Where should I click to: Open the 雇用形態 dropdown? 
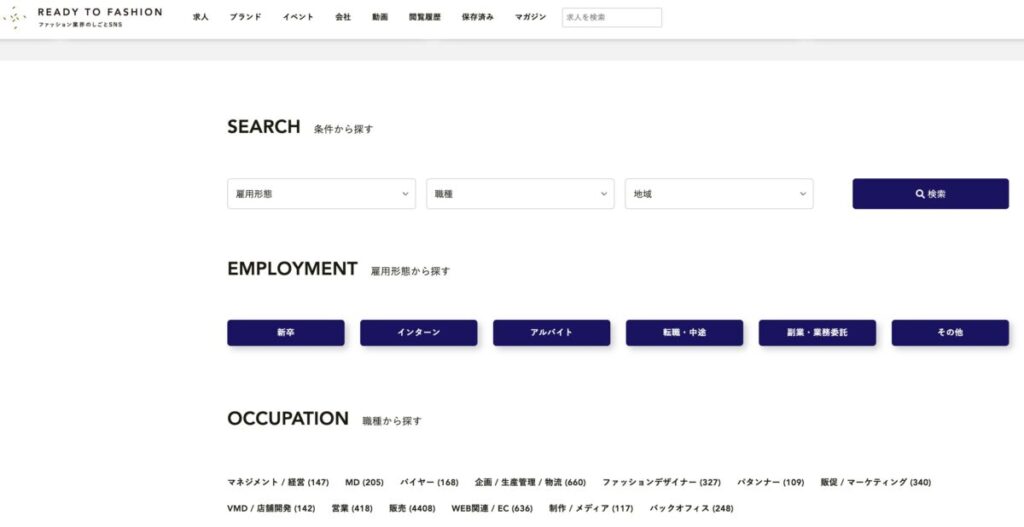pyautogui.click(x=321, y=194)
